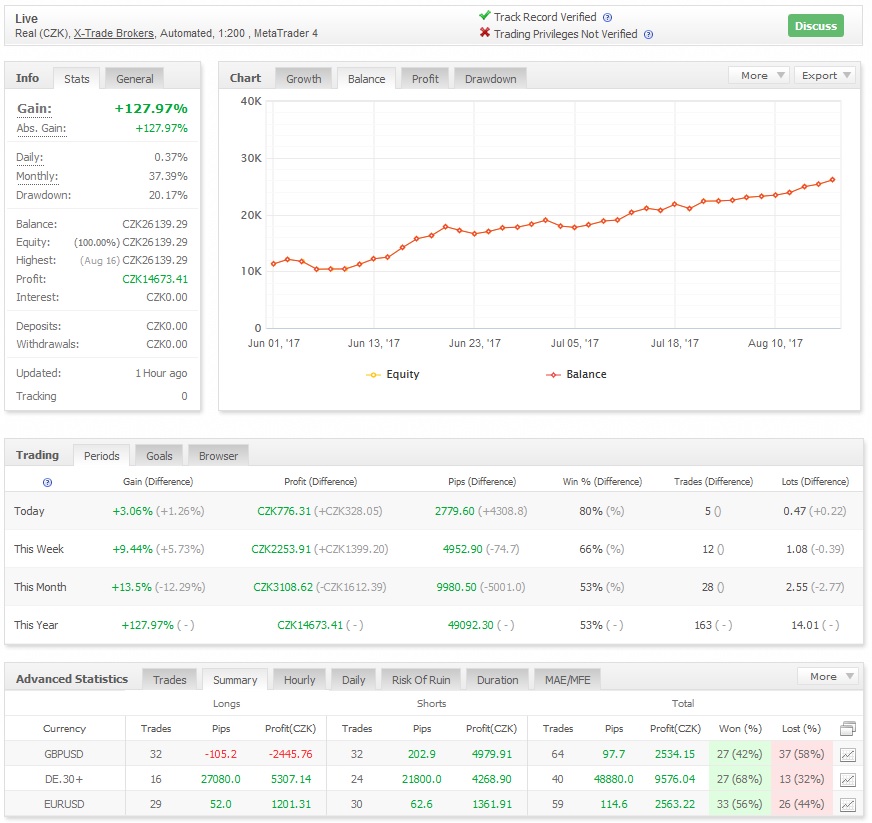Click the underlined Abs. Gain: label
Image resolution: width=872 pixels, height=823 pixels.
click(x=41, y=128)
